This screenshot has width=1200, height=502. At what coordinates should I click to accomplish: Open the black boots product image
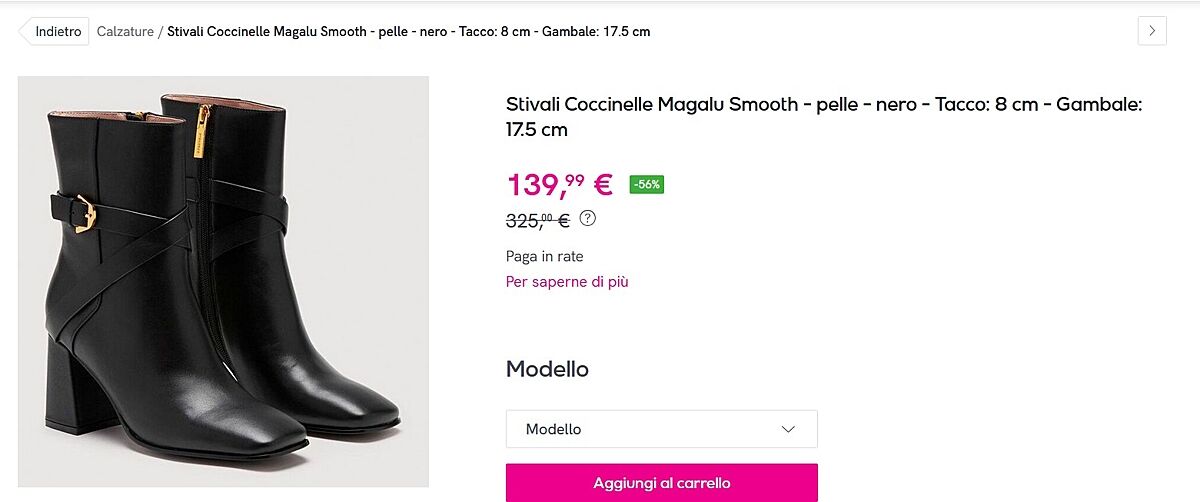tap(223, 281)
